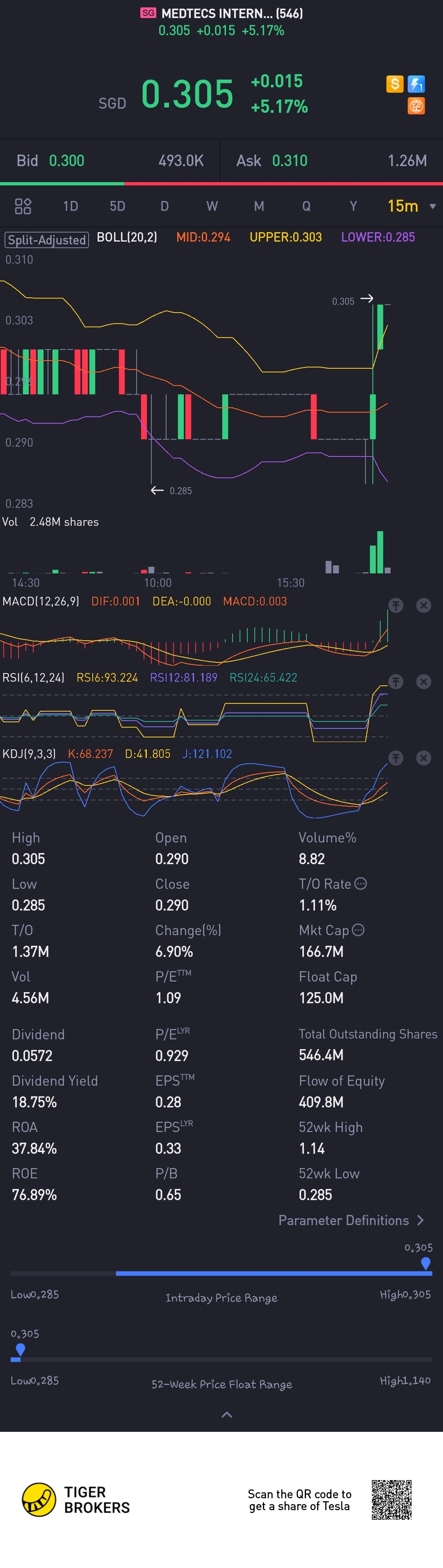The height and width of the screenshot is (1568, 443).
Task: Tap the intraday price range marker
Action: pos(426,1263)
